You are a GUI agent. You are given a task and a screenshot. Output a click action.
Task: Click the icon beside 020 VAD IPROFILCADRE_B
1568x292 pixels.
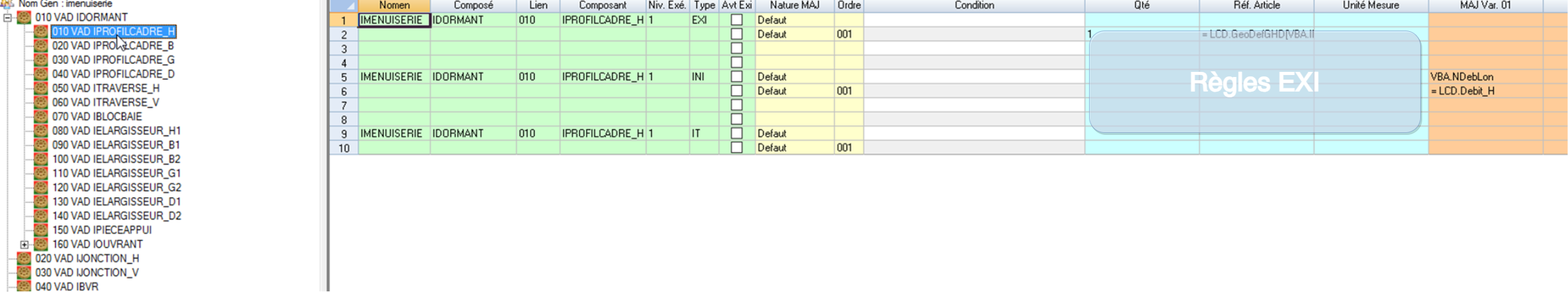41,46
